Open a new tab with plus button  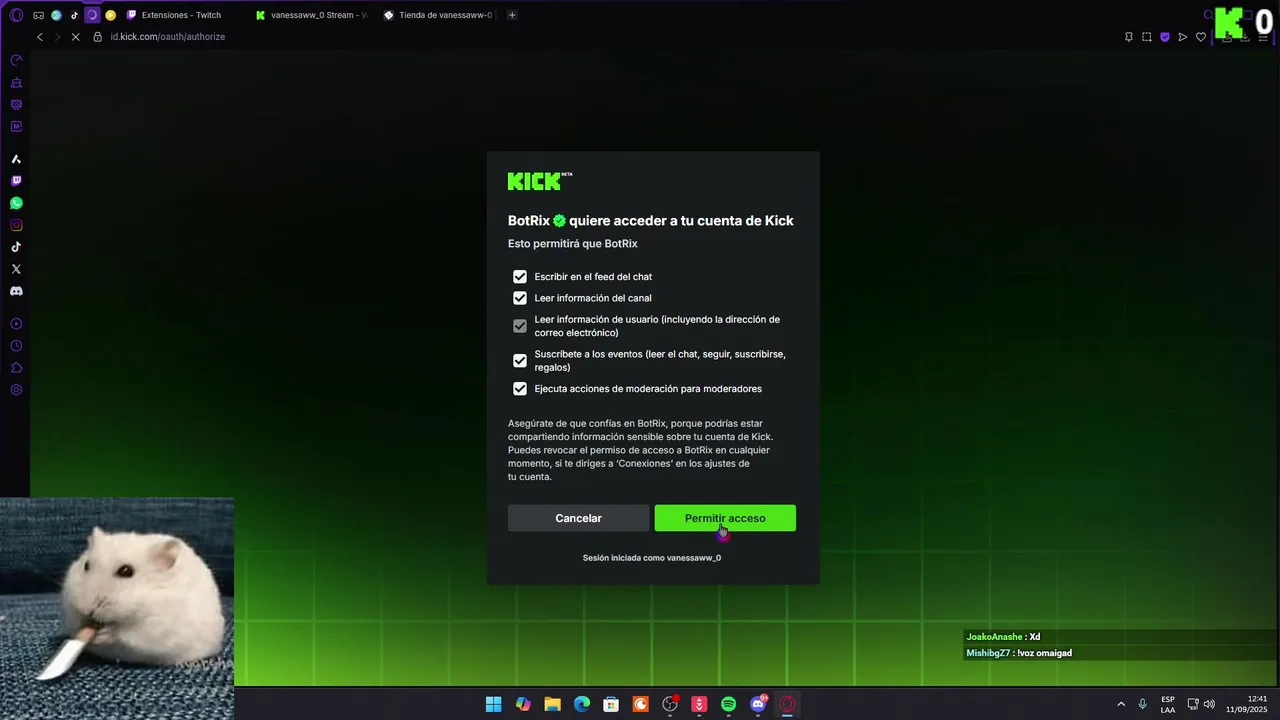point(512,15)
